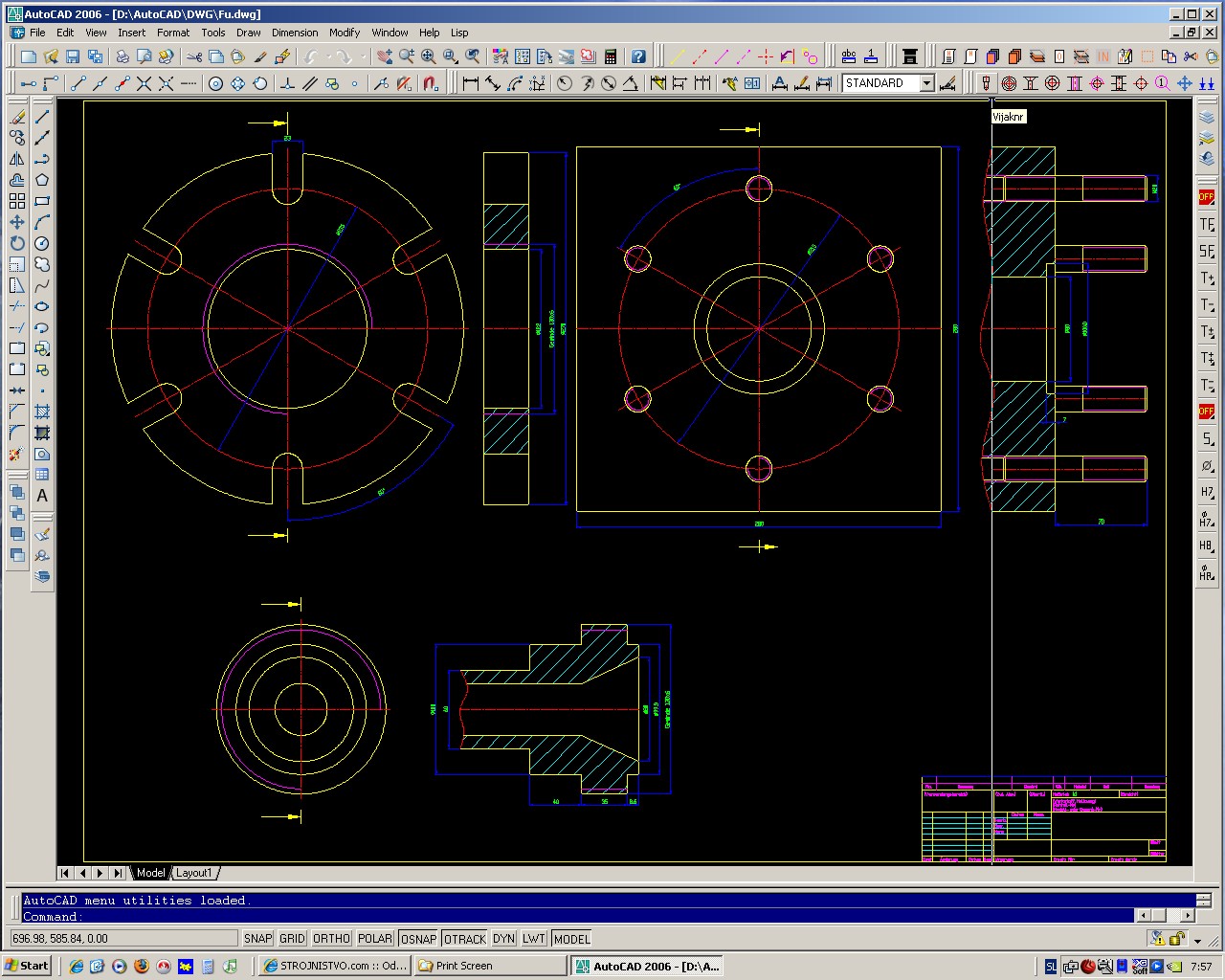
Task: Open the Undo history dropdown arrow
Action: pyautogui.click(x=328, y=56)
